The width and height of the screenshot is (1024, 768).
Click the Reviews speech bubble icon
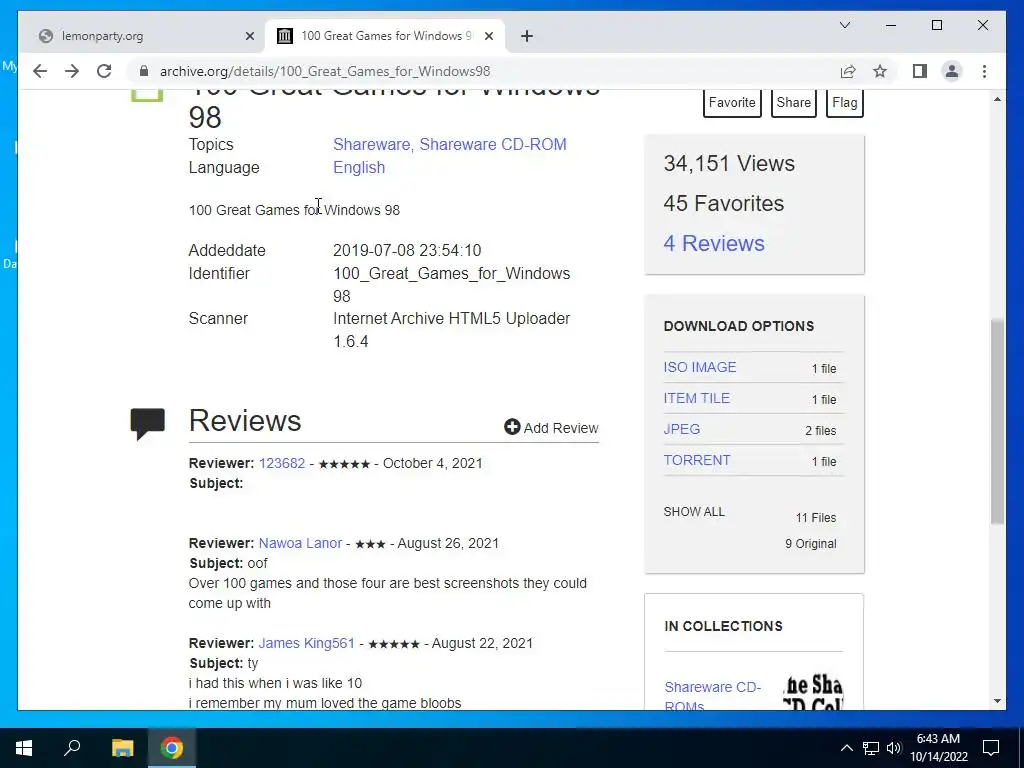coord(148,424)
